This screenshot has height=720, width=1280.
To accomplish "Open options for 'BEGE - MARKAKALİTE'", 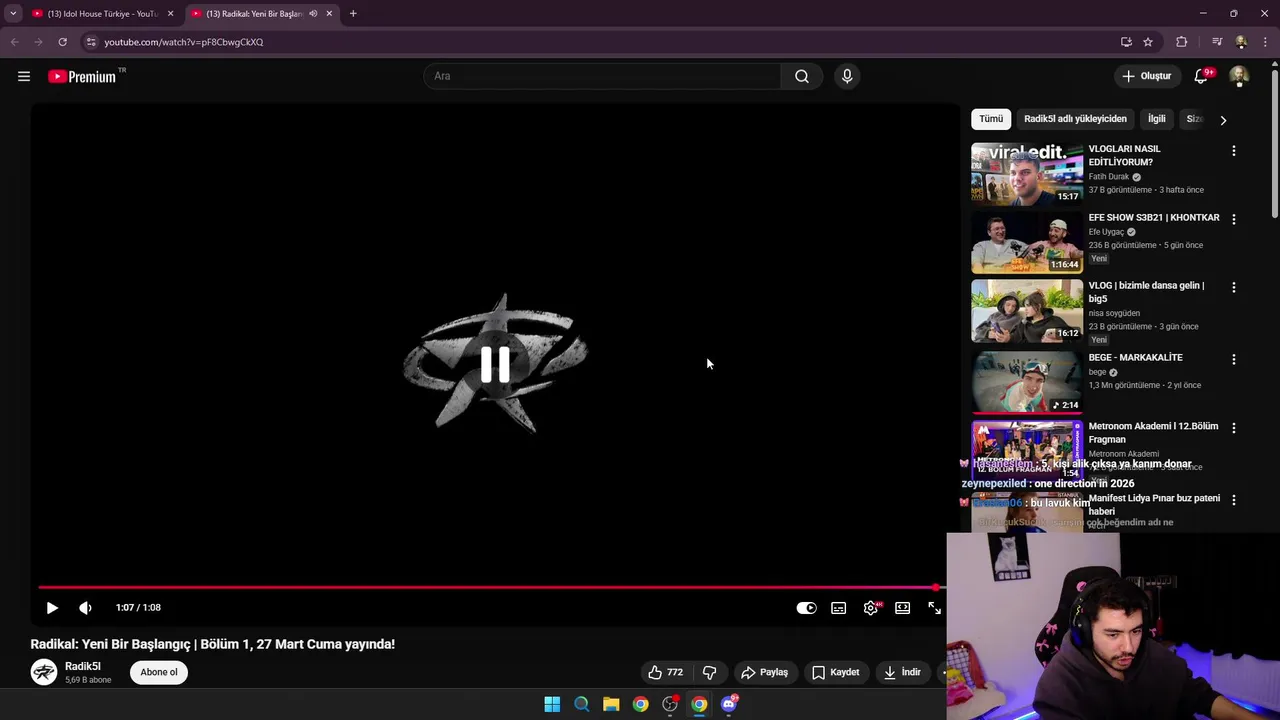I will point(1233,359).
